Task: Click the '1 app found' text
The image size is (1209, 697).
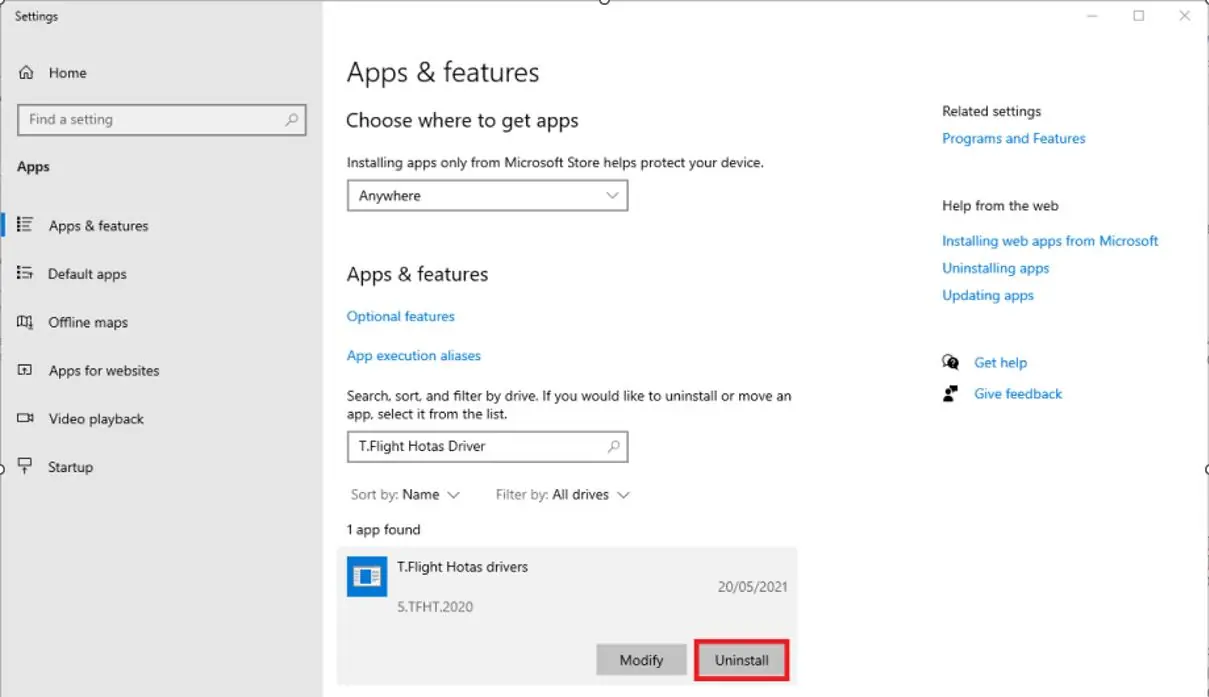Action: [383, 530]
